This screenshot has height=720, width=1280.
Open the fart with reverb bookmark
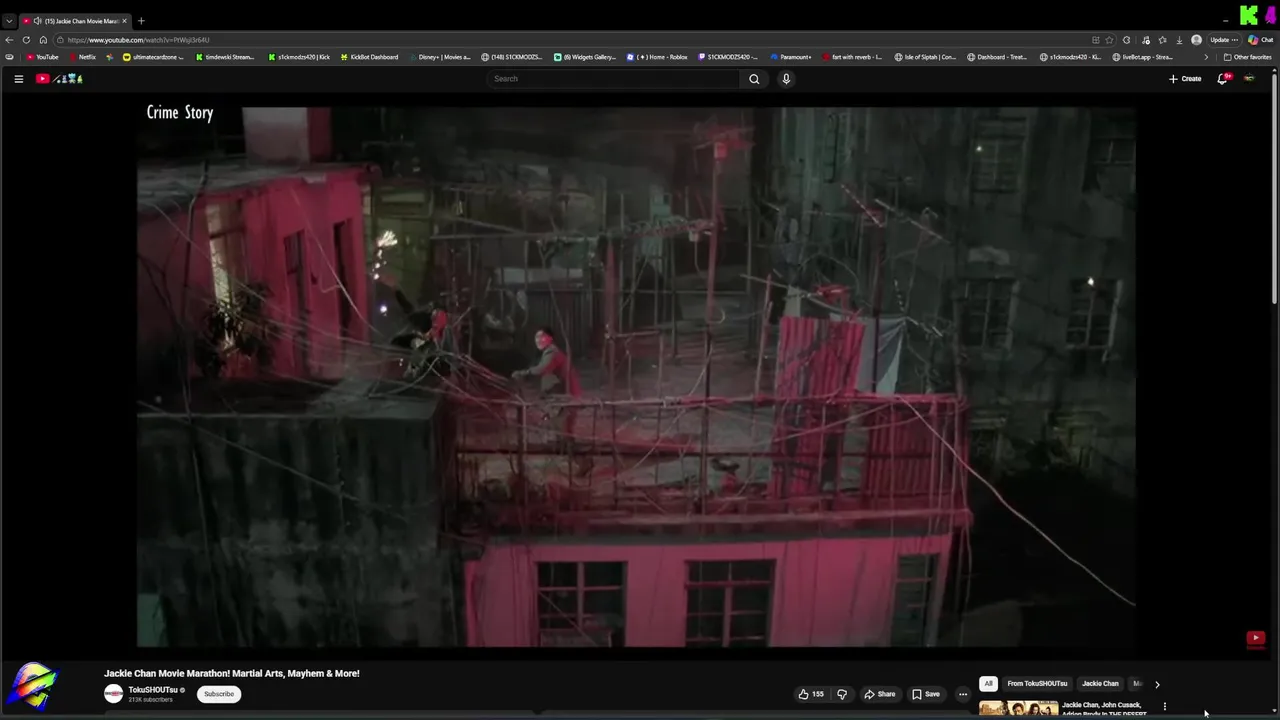tap(852, 57)
